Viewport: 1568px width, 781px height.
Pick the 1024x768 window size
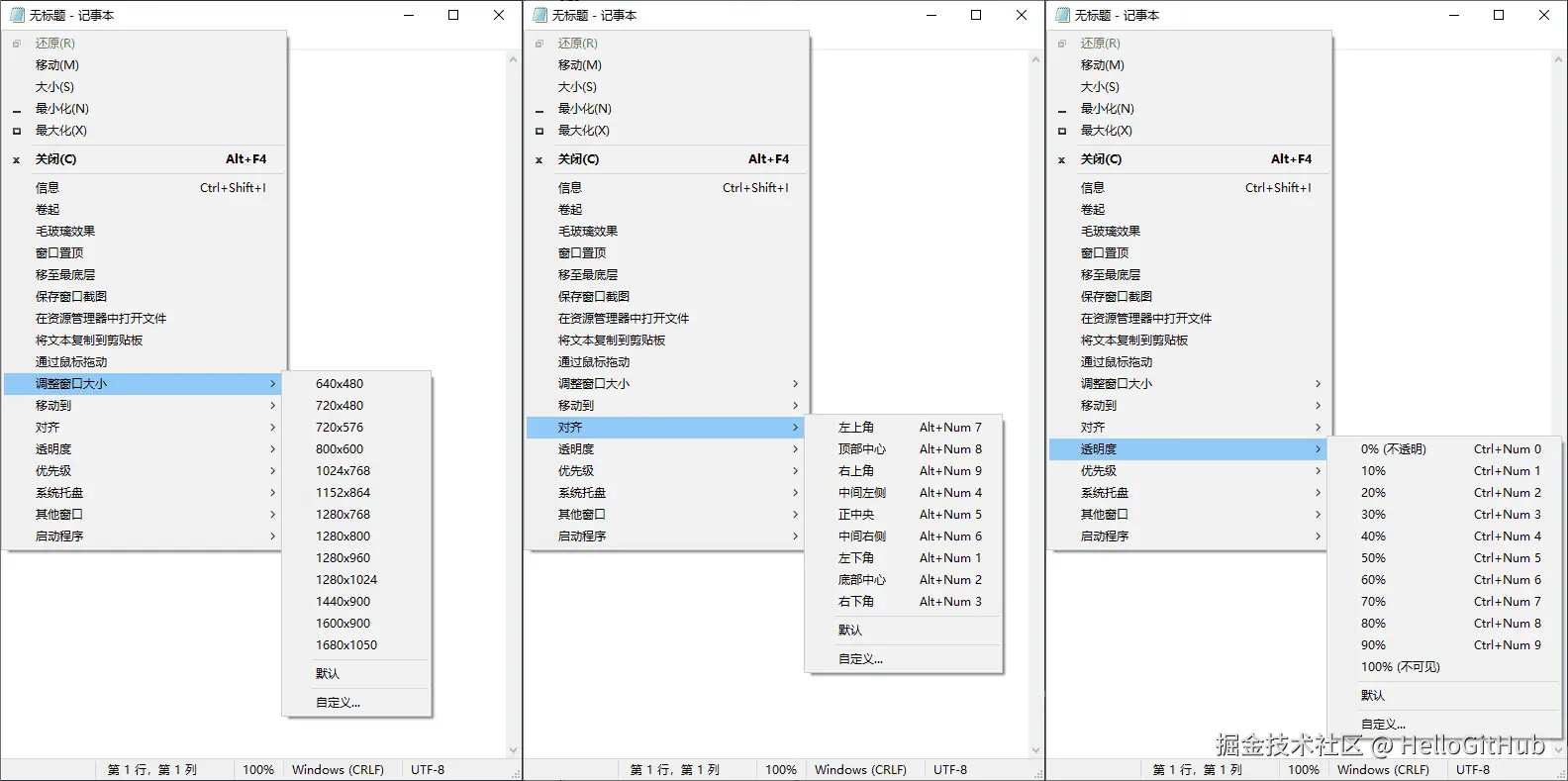tap(357, 471)
